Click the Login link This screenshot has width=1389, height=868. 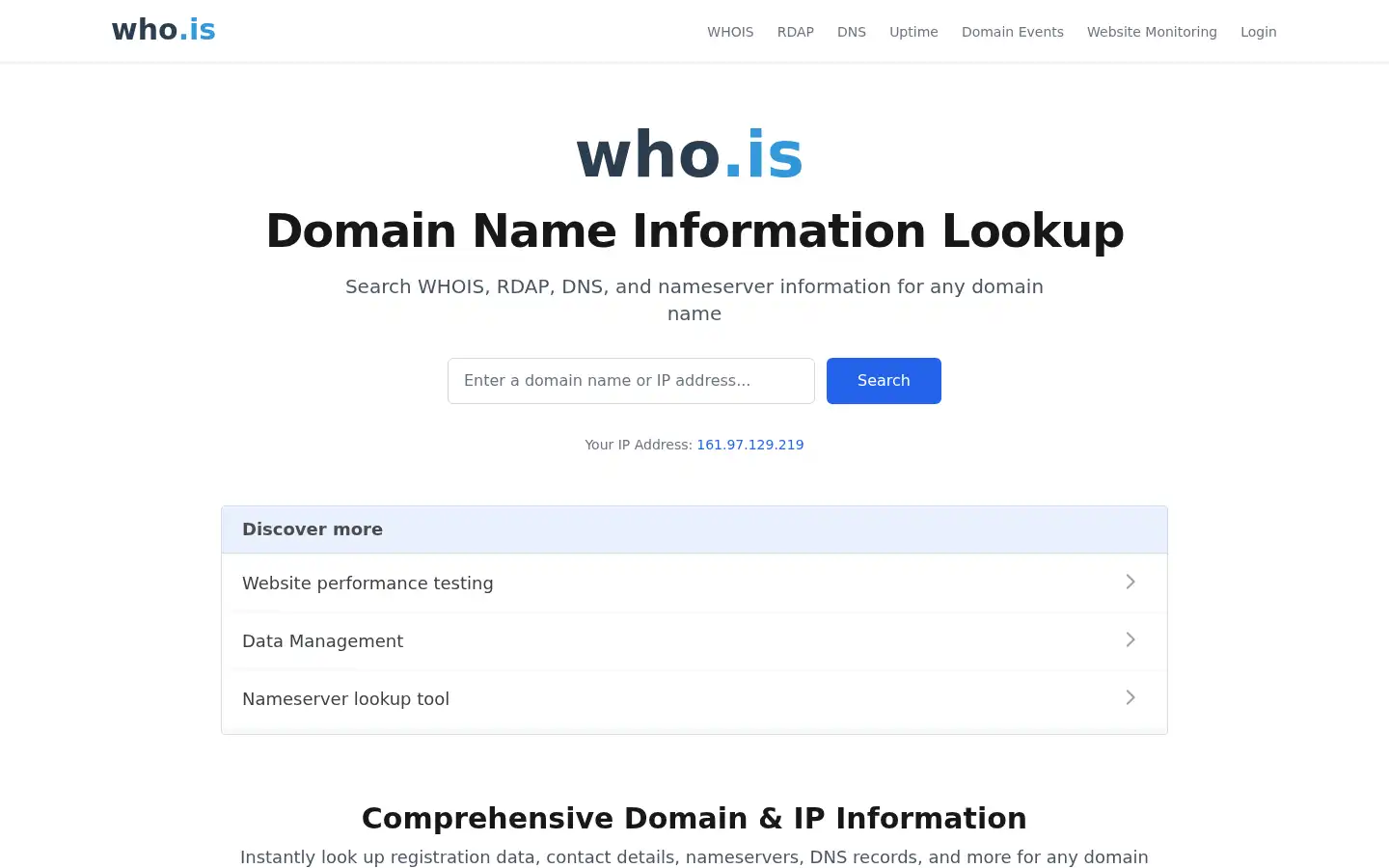pos(1259,32)
